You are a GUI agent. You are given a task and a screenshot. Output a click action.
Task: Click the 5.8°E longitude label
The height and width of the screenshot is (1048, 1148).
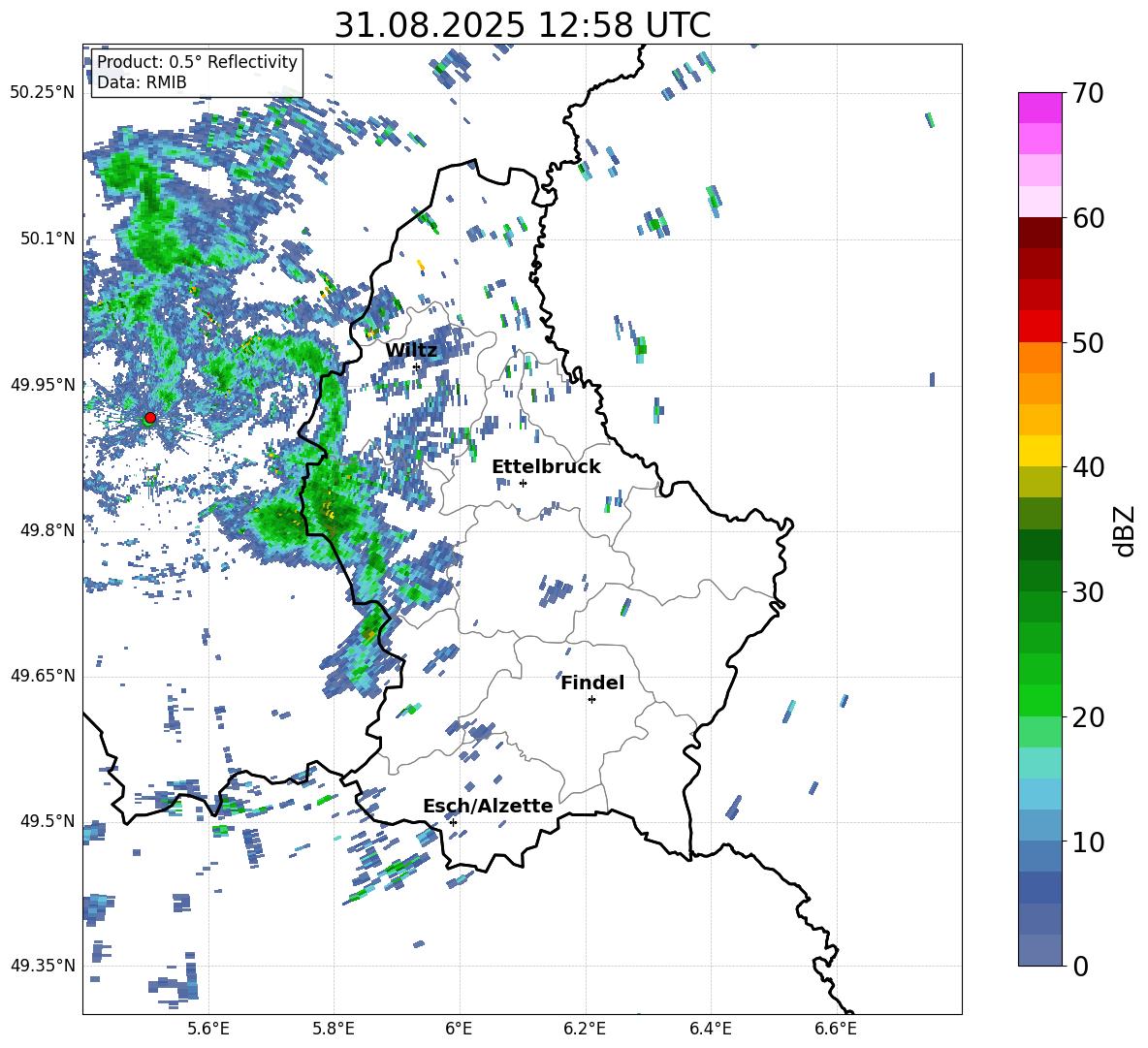point(334,1029)
